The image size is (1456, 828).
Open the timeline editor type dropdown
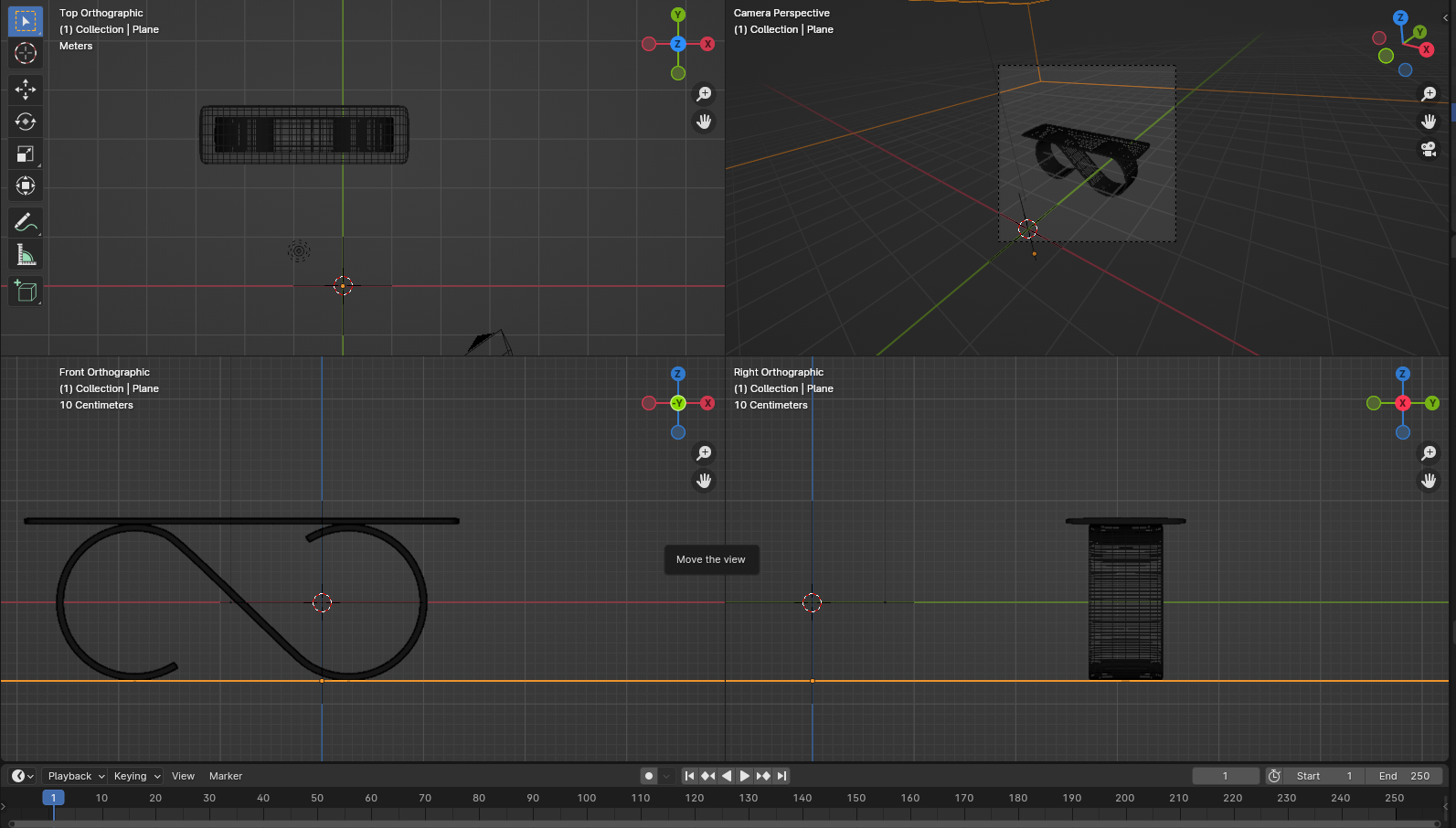[22, 776]
